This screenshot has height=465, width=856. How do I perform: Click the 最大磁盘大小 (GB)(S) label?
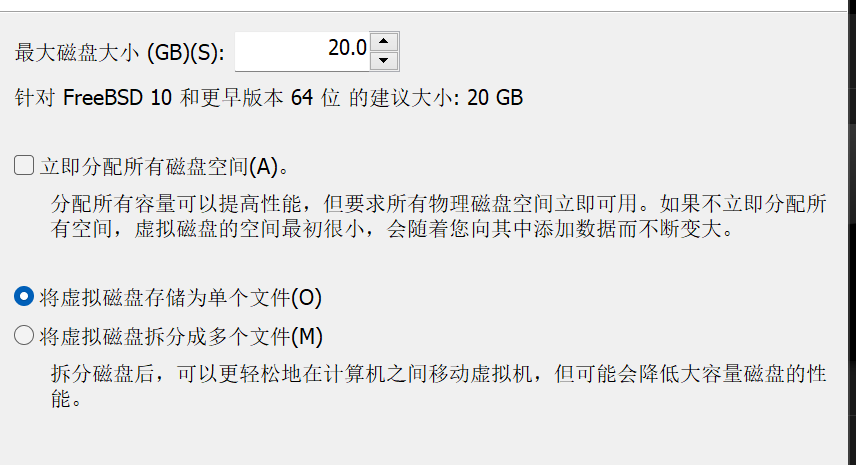pos(120,51)
